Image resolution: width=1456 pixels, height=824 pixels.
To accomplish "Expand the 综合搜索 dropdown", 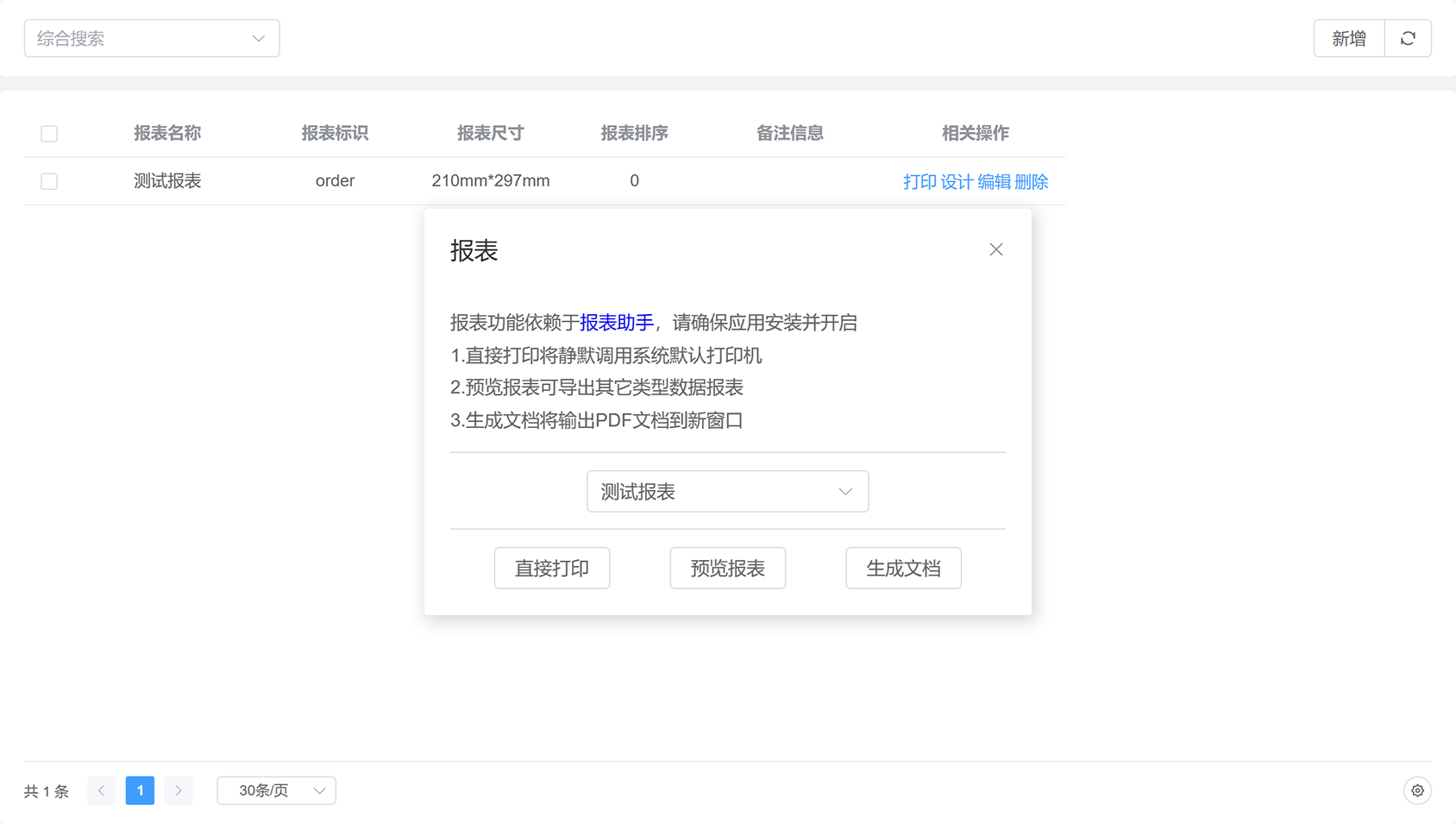I will 152,39.
